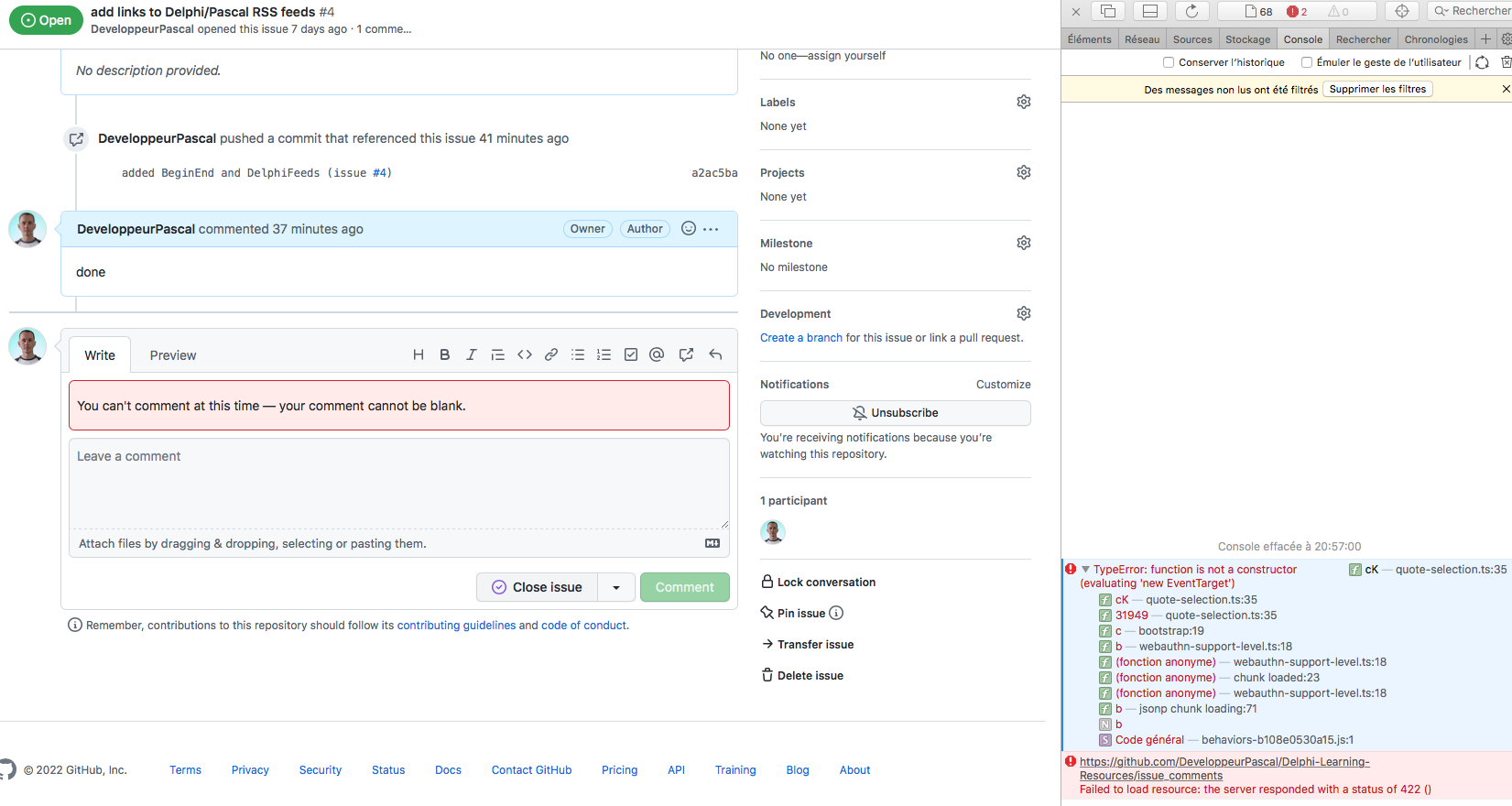Clear the console with trash icon
1512x806 pixels.
click(x=1506, y=62)
